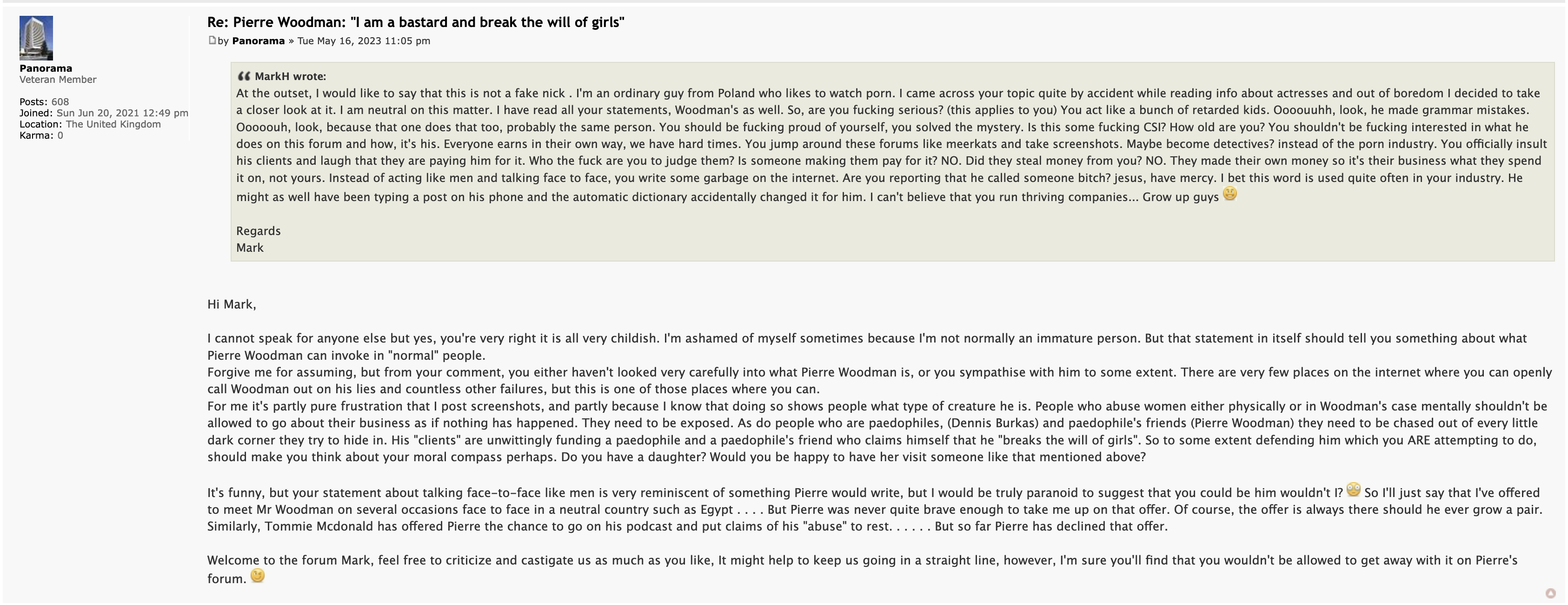Click the winking emoji after "forum."
Image resolution: width=1568 pixels, height=605 pixels.
[258, 576]
